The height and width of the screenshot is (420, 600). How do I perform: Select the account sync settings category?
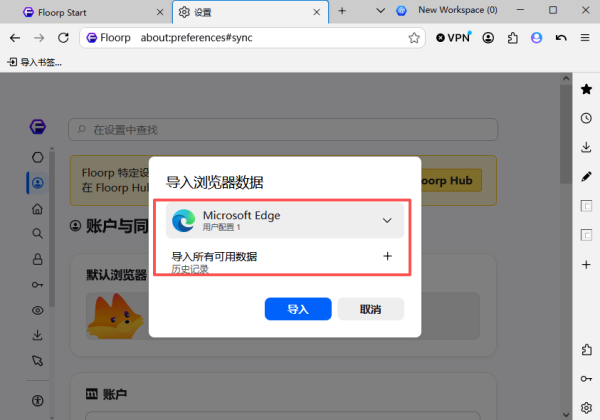click(38, 183)
